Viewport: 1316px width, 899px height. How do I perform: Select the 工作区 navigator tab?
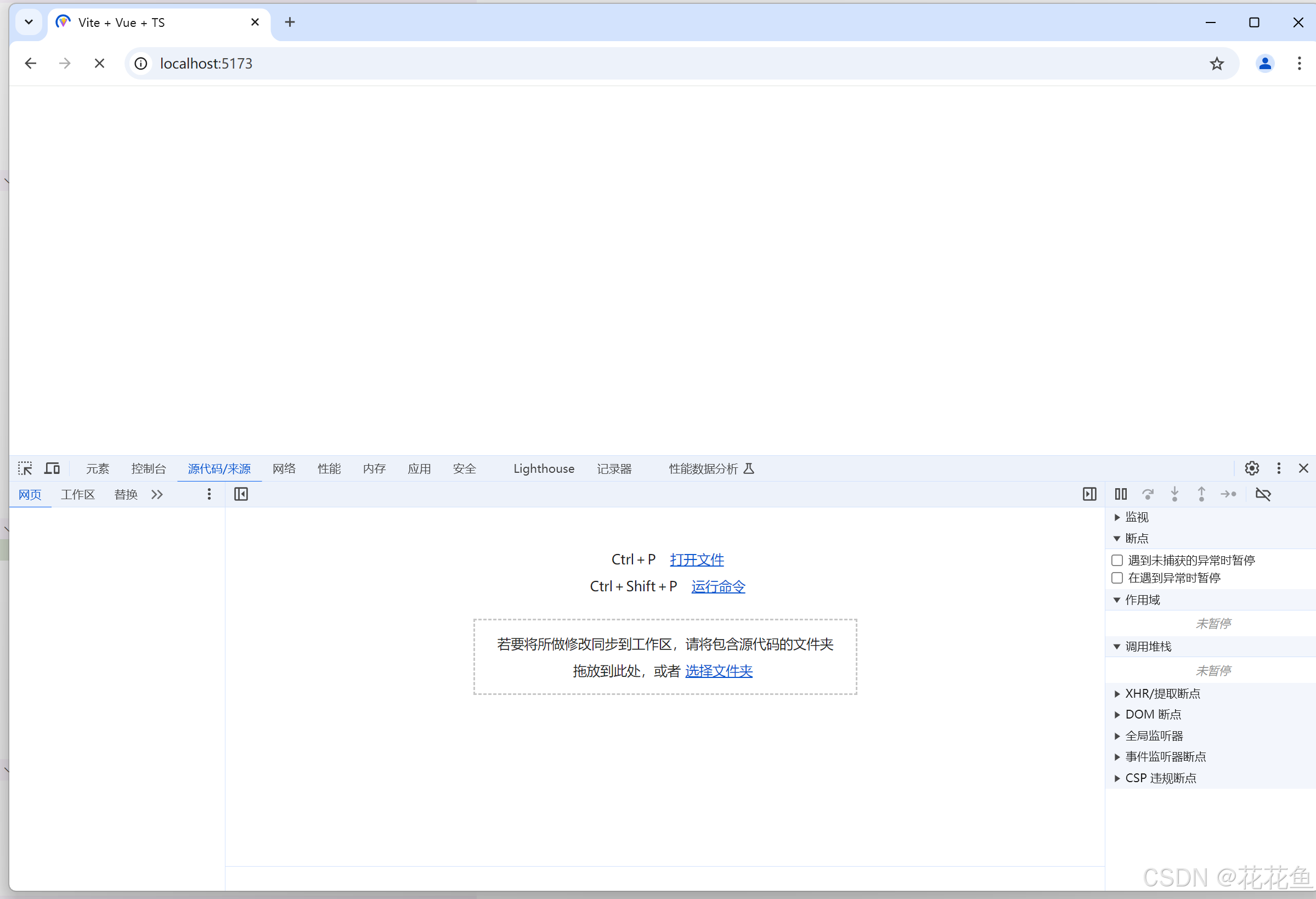coord(77,494)
